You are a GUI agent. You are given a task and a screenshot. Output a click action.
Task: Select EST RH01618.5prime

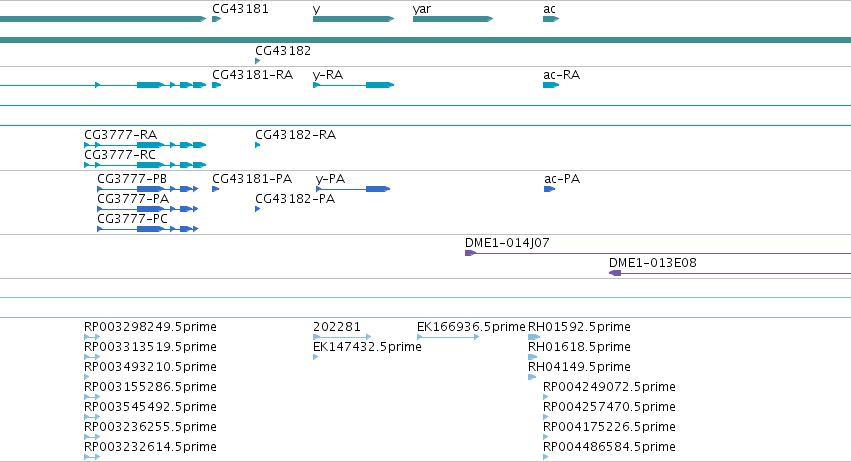coord(579,347)
